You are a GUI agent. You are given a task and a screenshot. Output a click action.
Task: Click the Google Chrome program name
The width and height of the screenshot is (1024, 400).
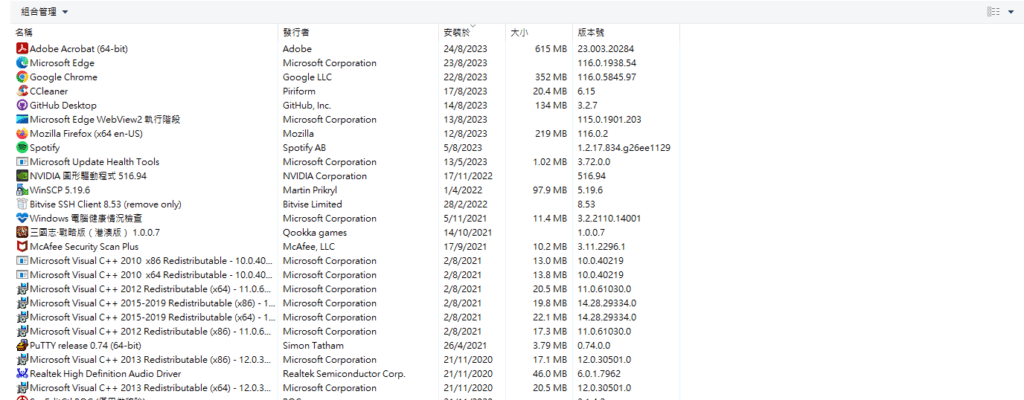63,77
